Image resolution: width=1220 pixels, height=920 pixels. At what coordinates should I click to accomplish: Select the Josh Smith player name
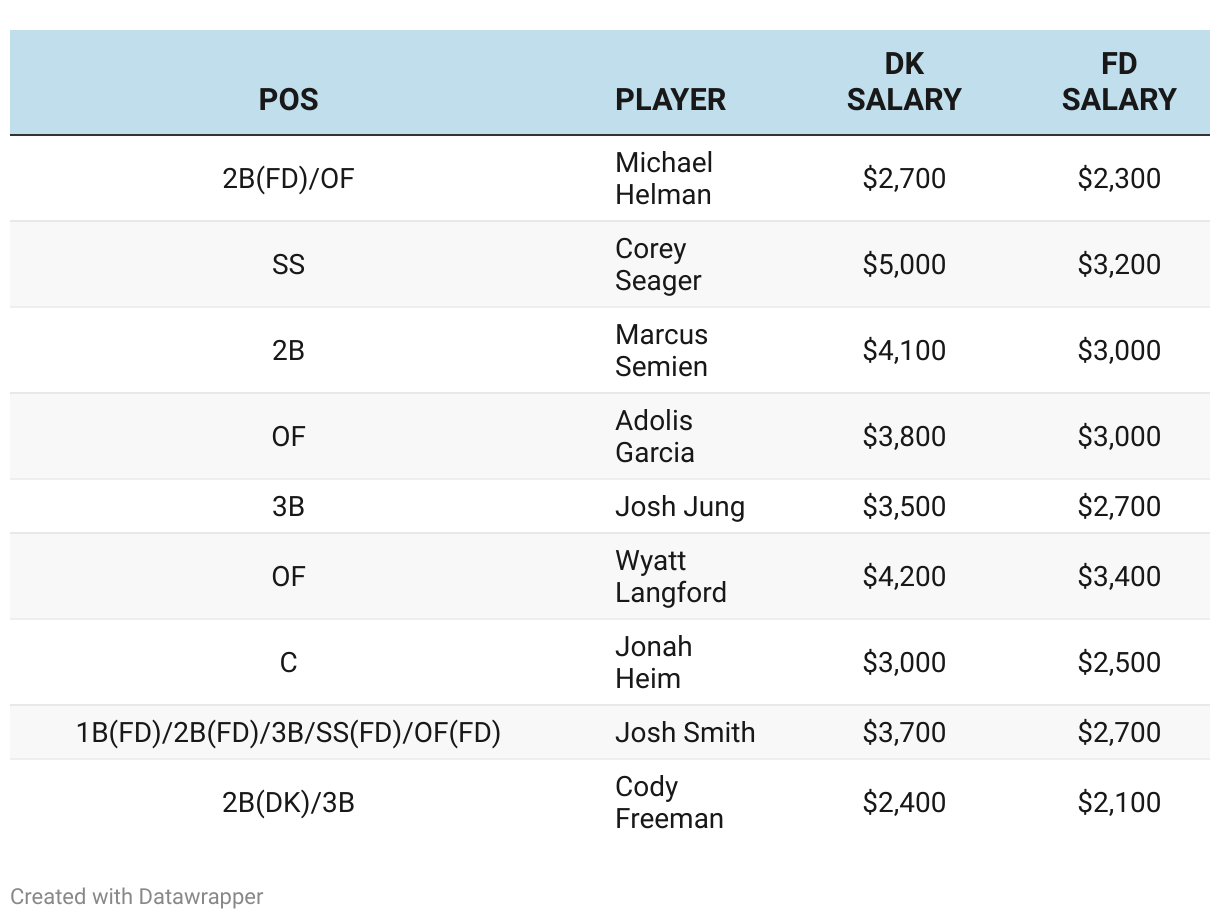click(x=685, y=732)
